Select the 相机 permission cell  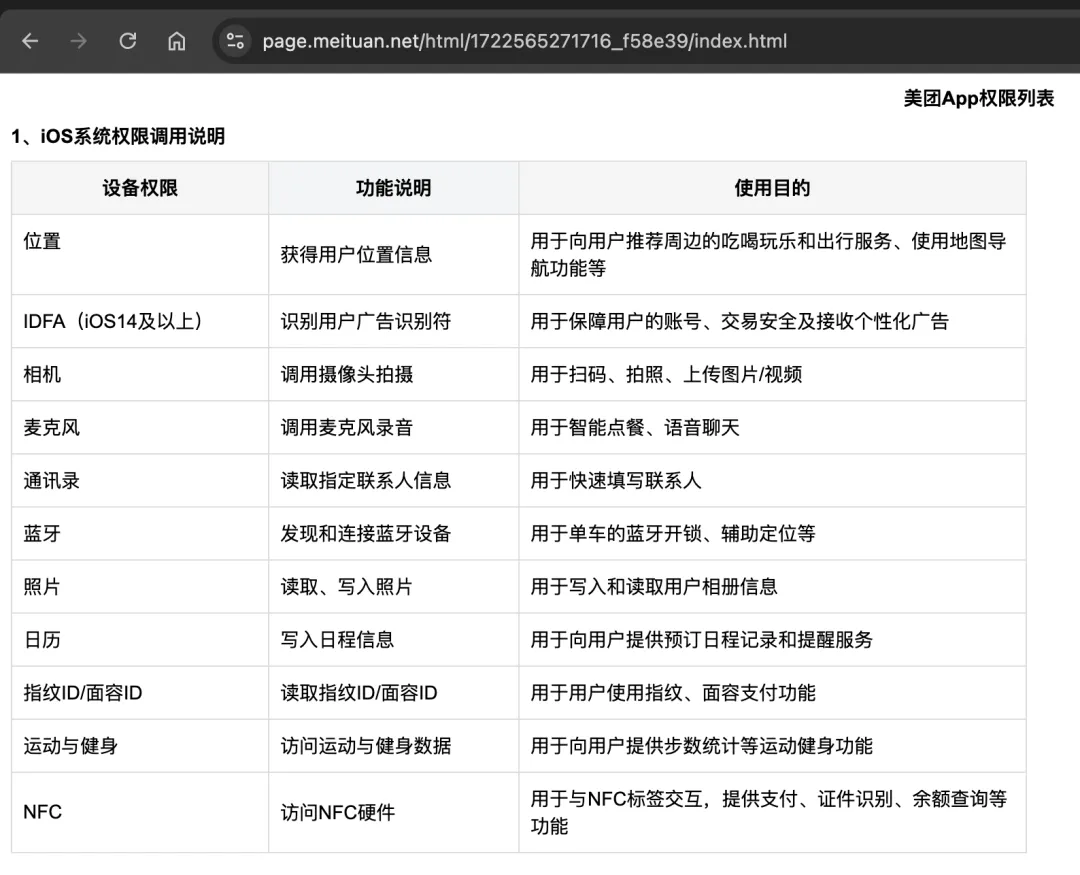(140, 374)
